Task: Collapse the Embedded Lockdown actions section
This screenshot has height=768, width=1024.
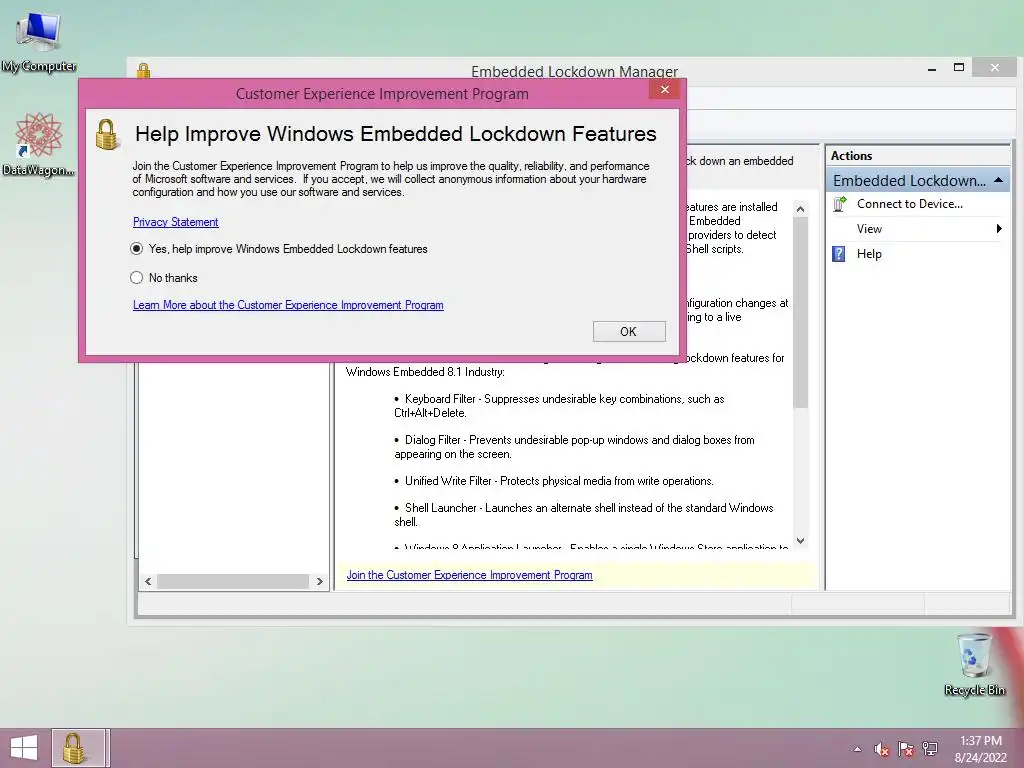Action: (x=998, y=180)
